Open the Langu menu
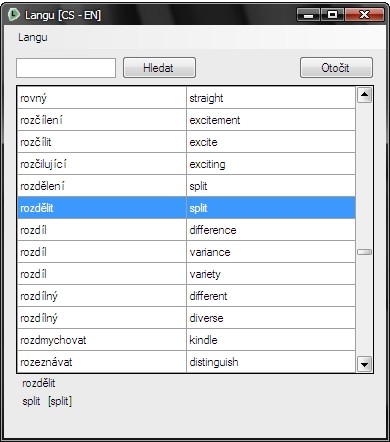 pos(33,37)
